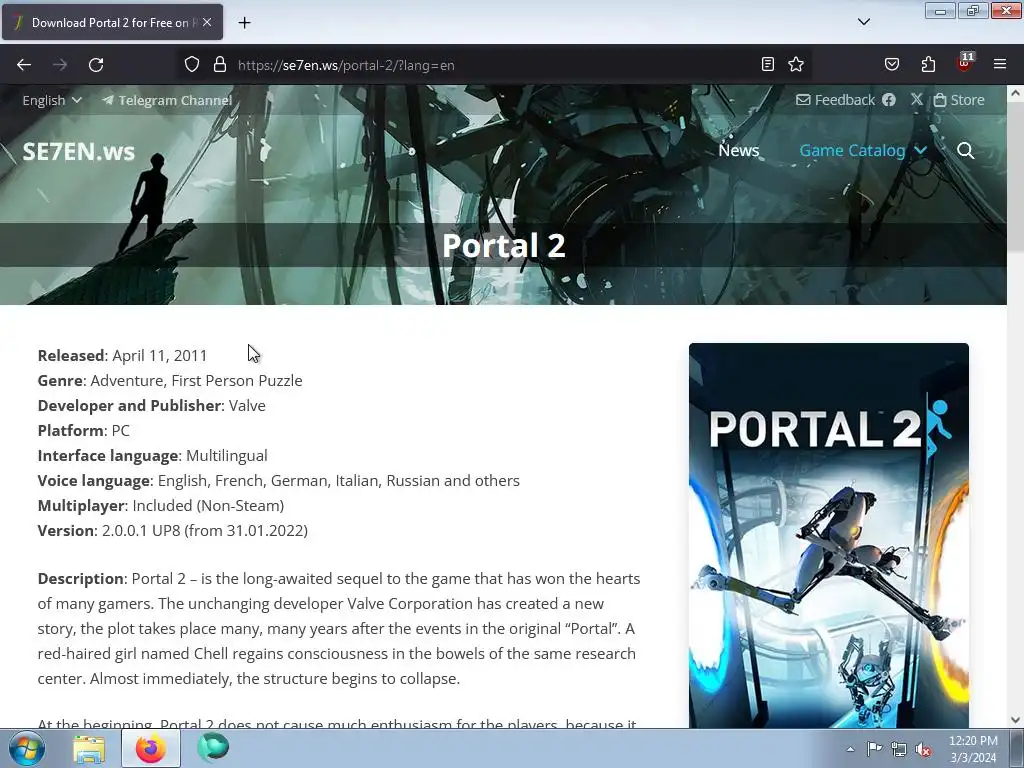This screenshot has height=768, width=1024.
Task: Show desktop button at taskbar end
Action: pos(1017,748)
